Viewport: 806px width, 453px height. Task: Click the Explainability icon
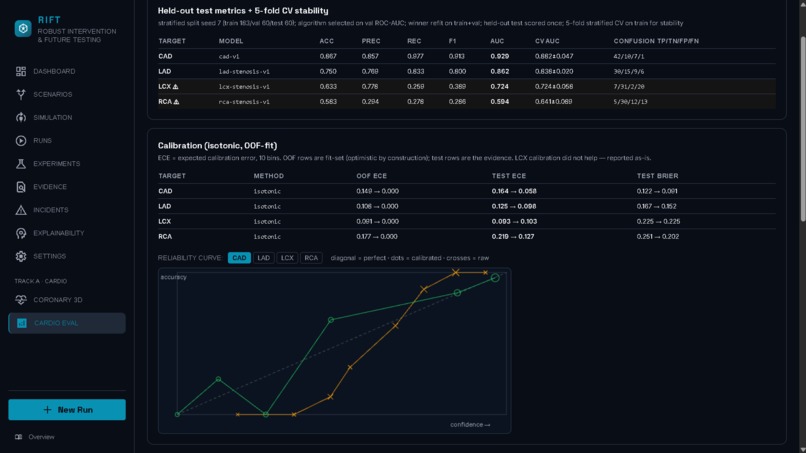point(21,233)
